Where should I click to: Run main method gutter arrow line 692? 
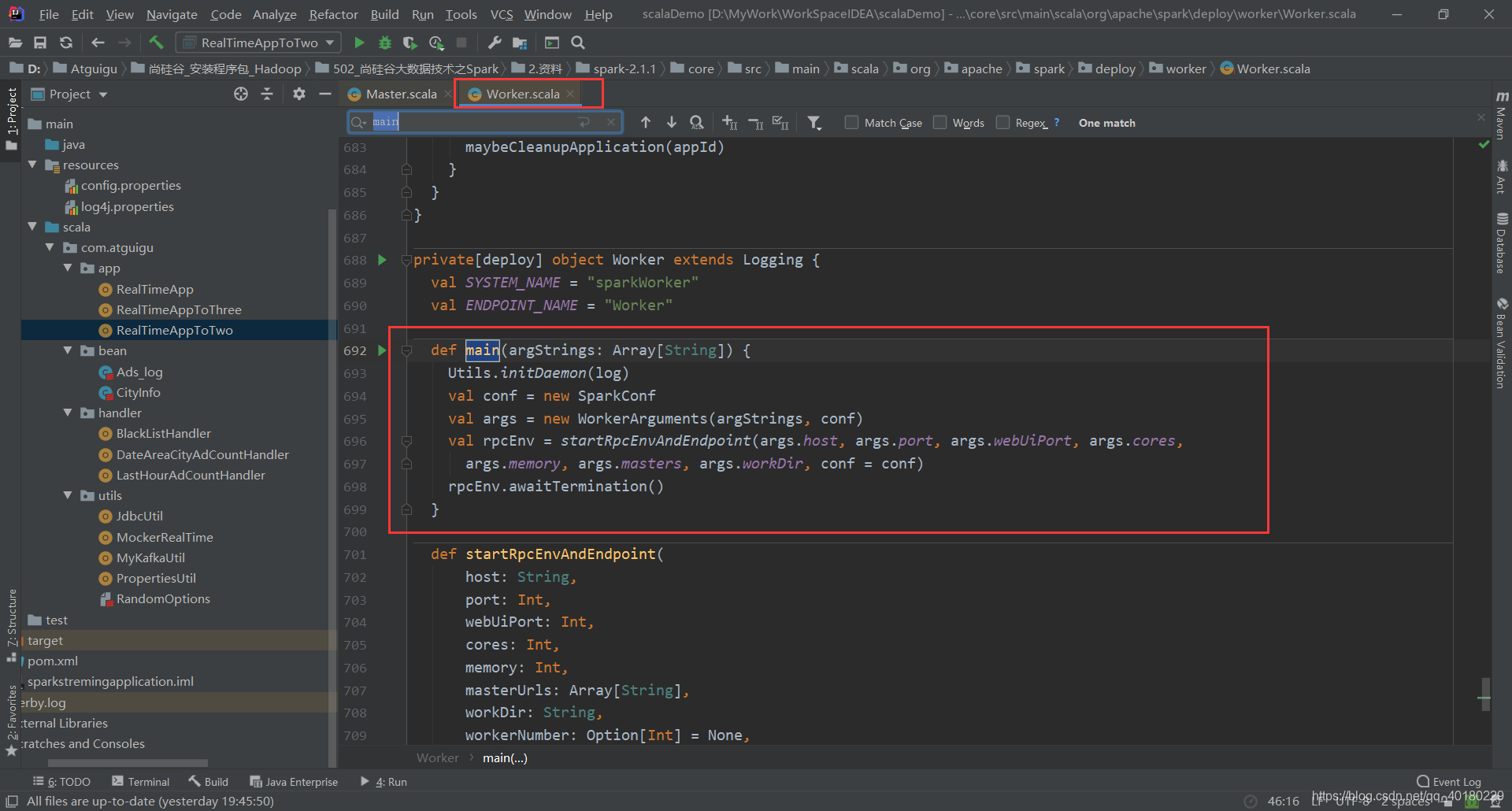tap(382, 350)
